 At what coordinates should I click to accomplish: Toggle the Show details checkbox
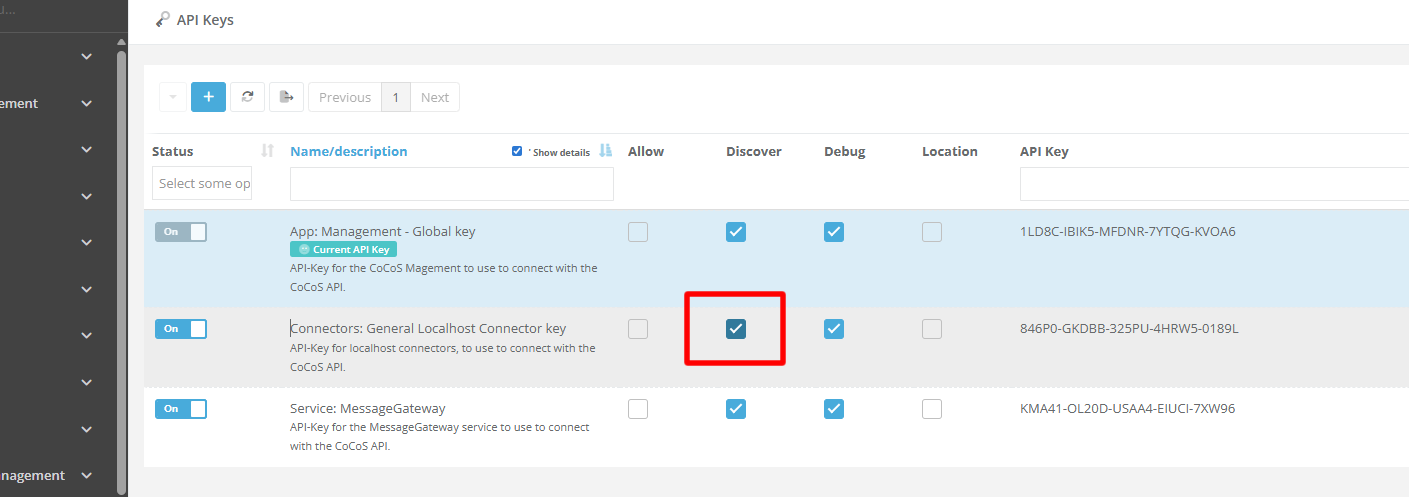tap(517, 151)
